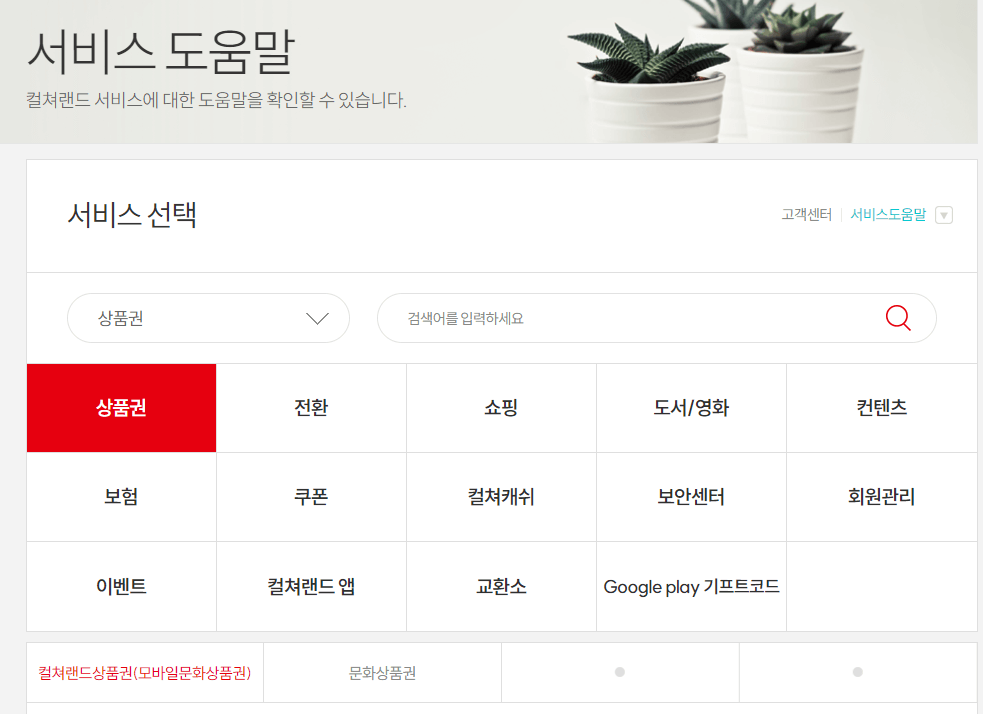This screenshot has height=714, width=983.
Task: Open the category selection chevron arrow
Action: [318, 317]
